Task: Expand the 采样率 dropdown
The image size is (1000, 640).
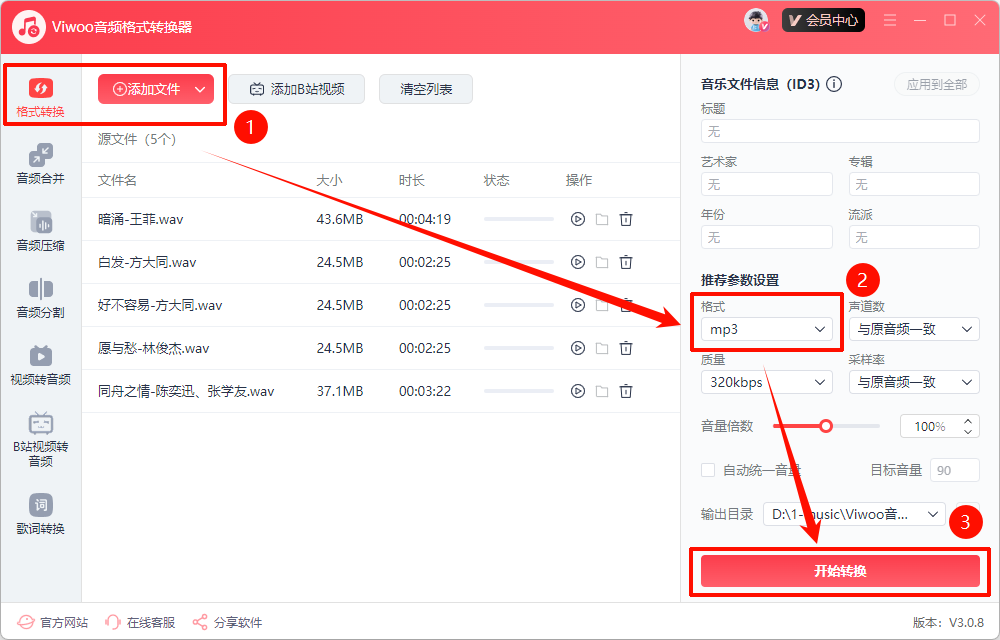Action: [x=914, y=382]
